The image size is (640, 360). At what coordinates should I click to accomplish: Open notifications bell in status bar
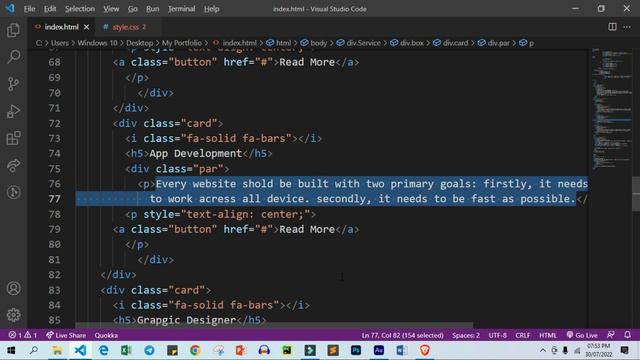point(627,335)
